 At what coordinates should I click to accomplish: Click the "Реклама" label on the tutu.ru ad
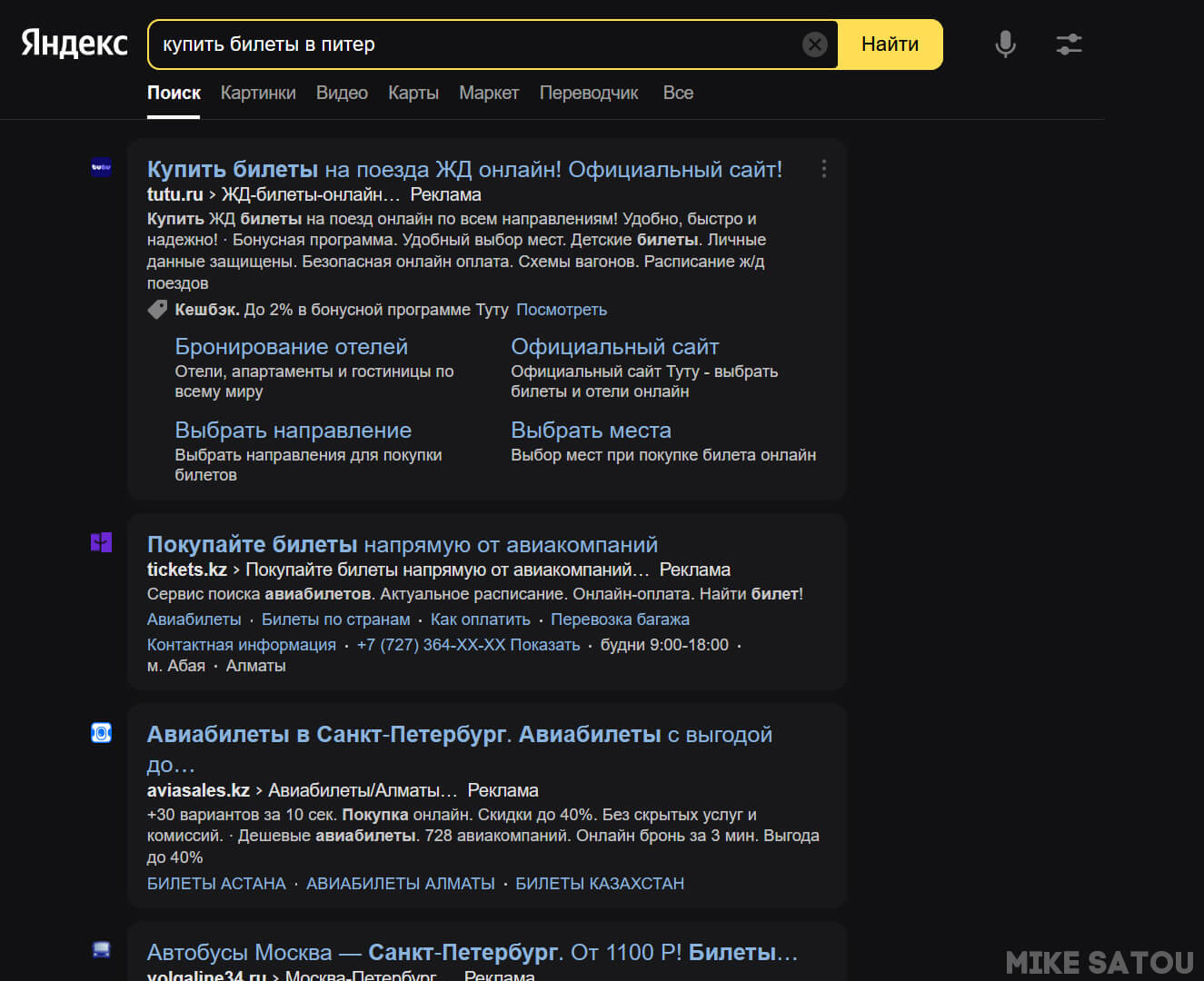[x=445, y=194]
